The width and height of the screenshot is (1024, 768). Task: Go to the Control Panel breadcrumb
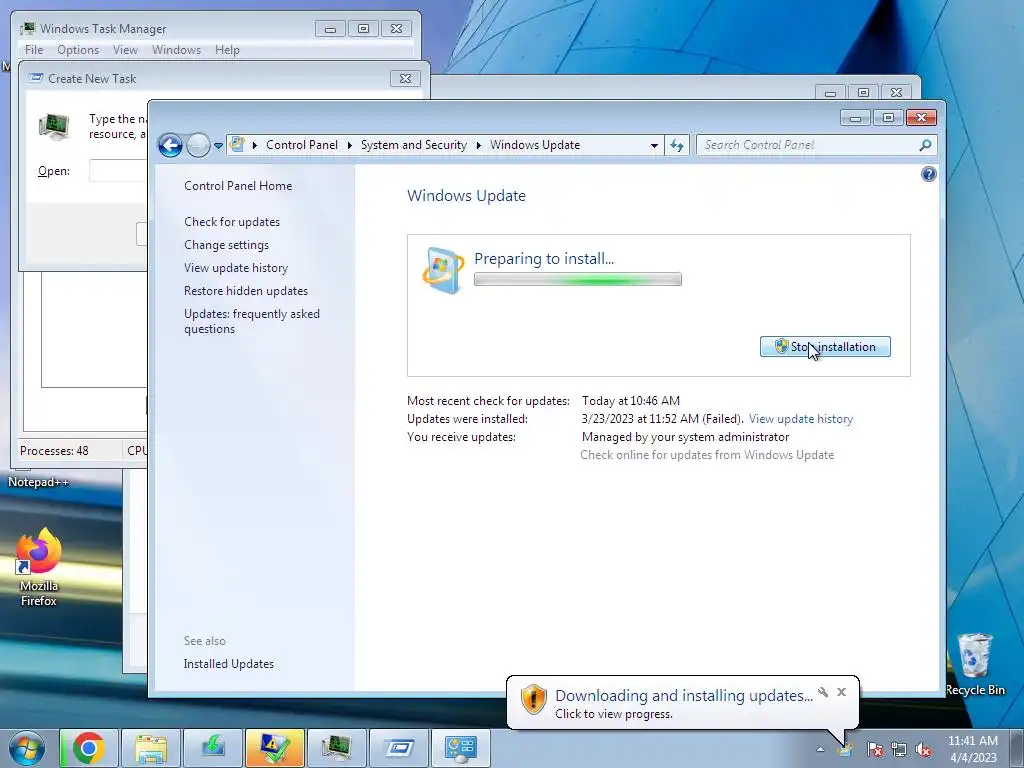(x=302, y=145)
